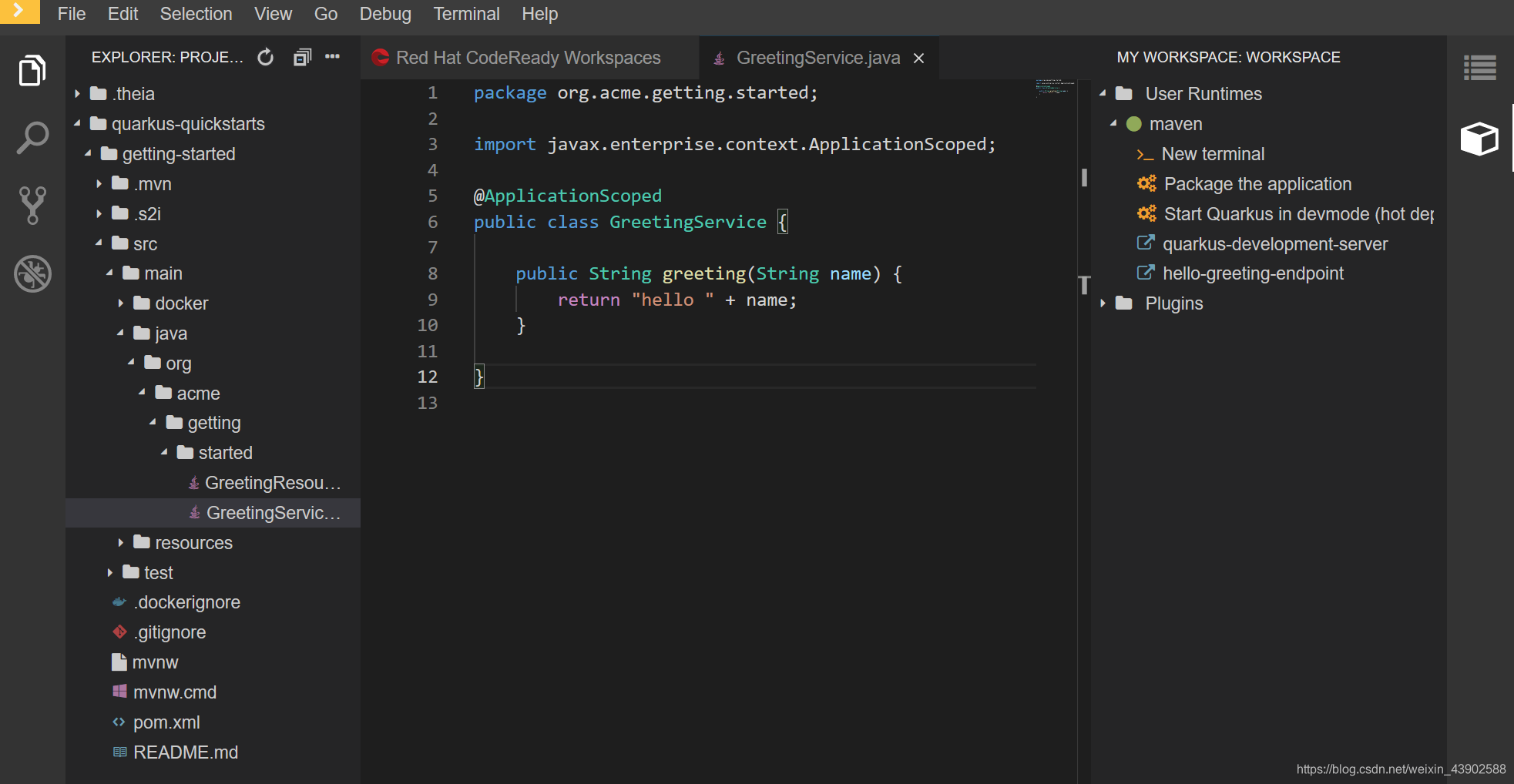Click gears icon of Package the application
The height and width of the screenshot is (784, 1514).
click(x=1146, y=183)
